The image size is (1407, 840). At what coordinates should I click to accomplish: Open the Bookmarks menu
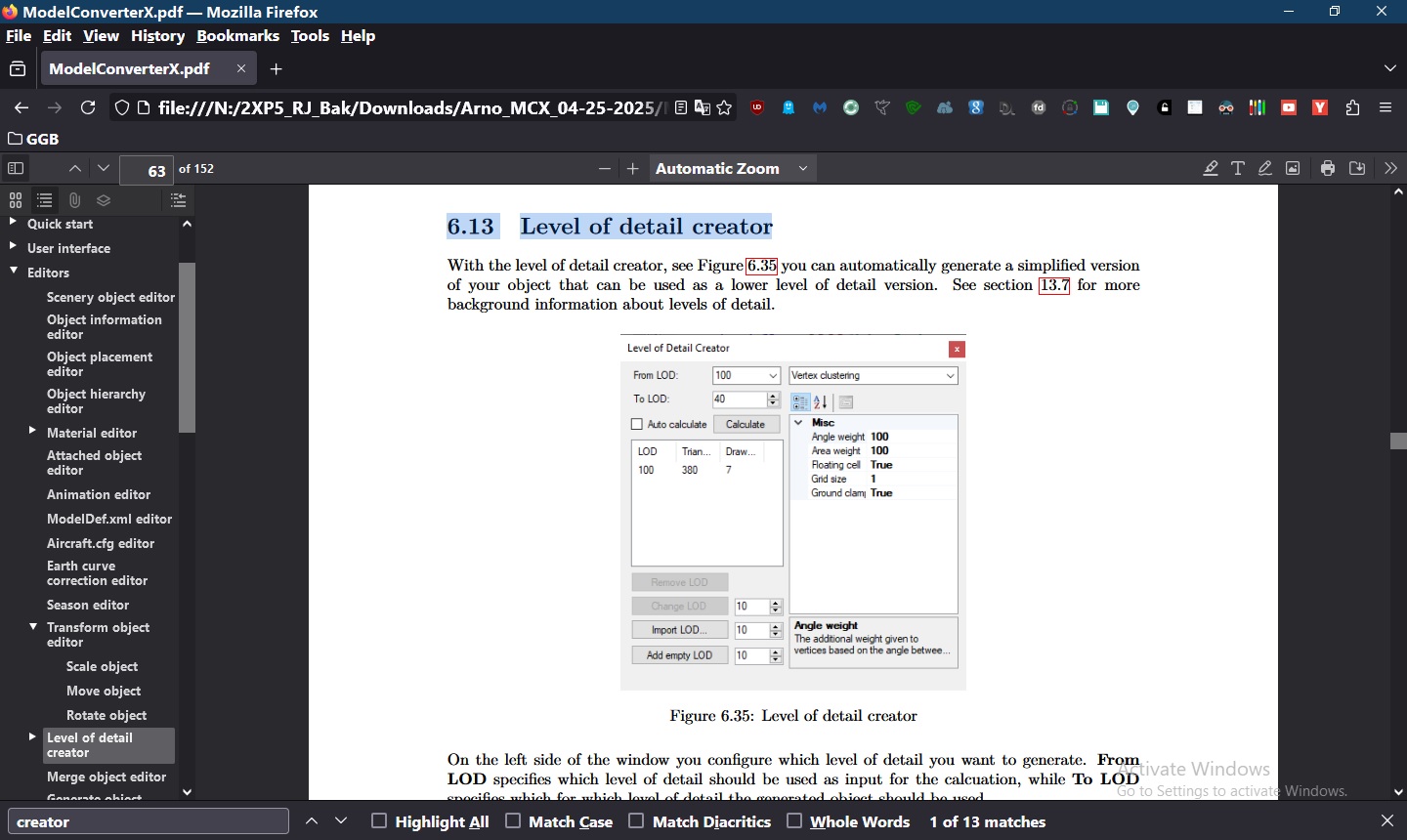pos(238,36)
